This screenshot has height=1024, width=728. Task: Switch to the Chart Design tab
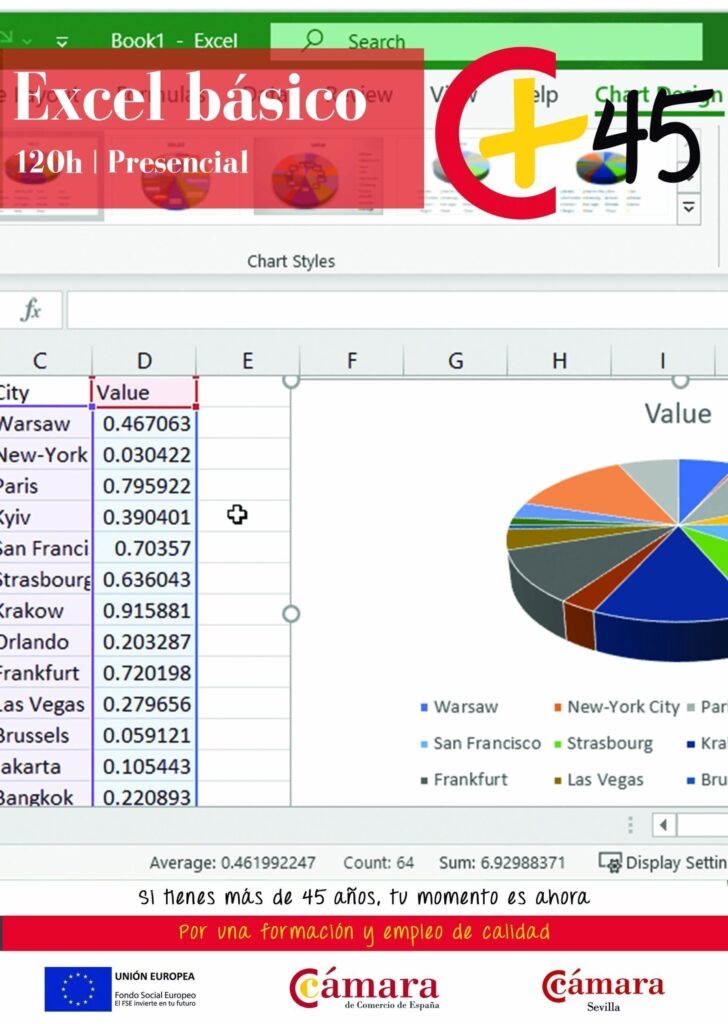click(x=655, y=95)
